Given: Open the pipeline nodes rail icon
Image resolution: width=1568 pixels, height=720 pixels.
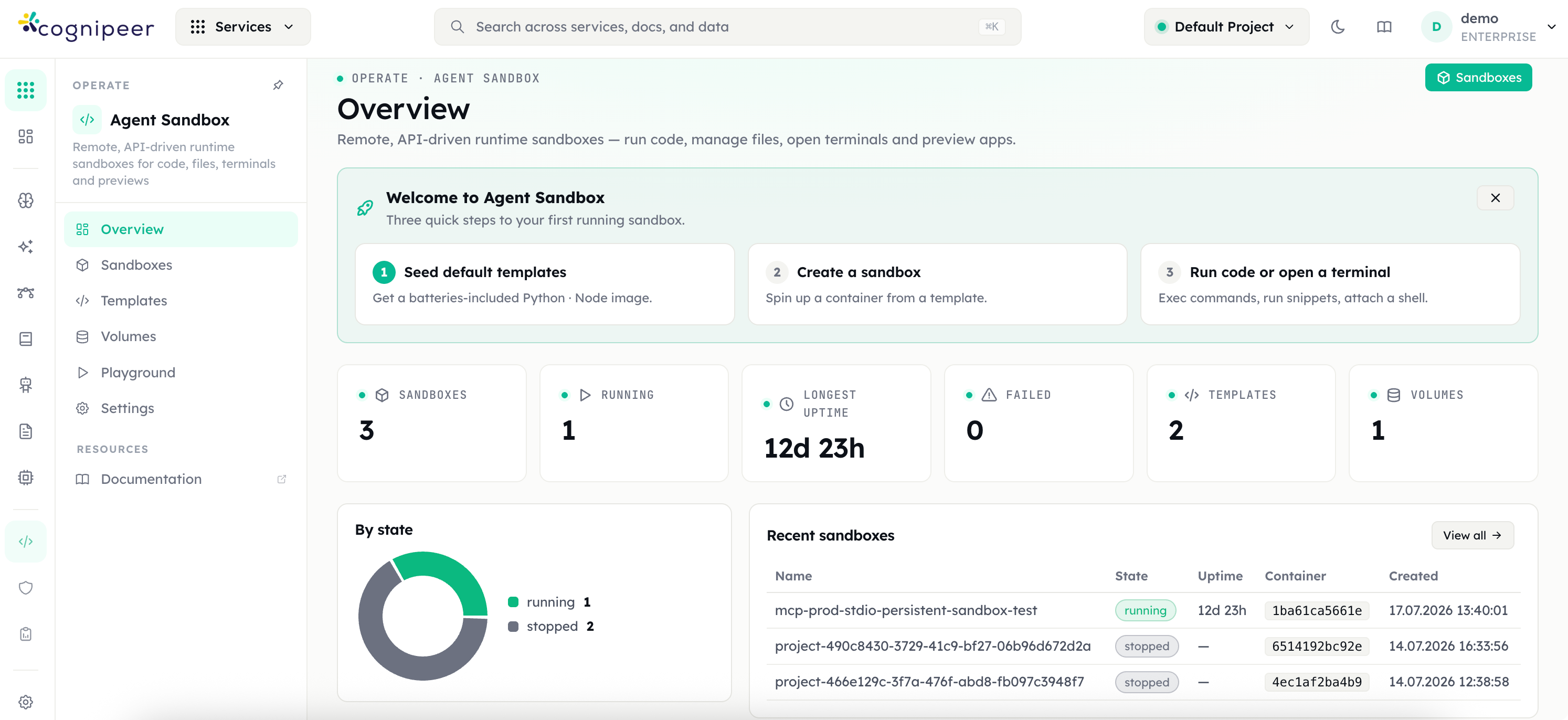Looking at the screenshot, I should pos(26,293).
